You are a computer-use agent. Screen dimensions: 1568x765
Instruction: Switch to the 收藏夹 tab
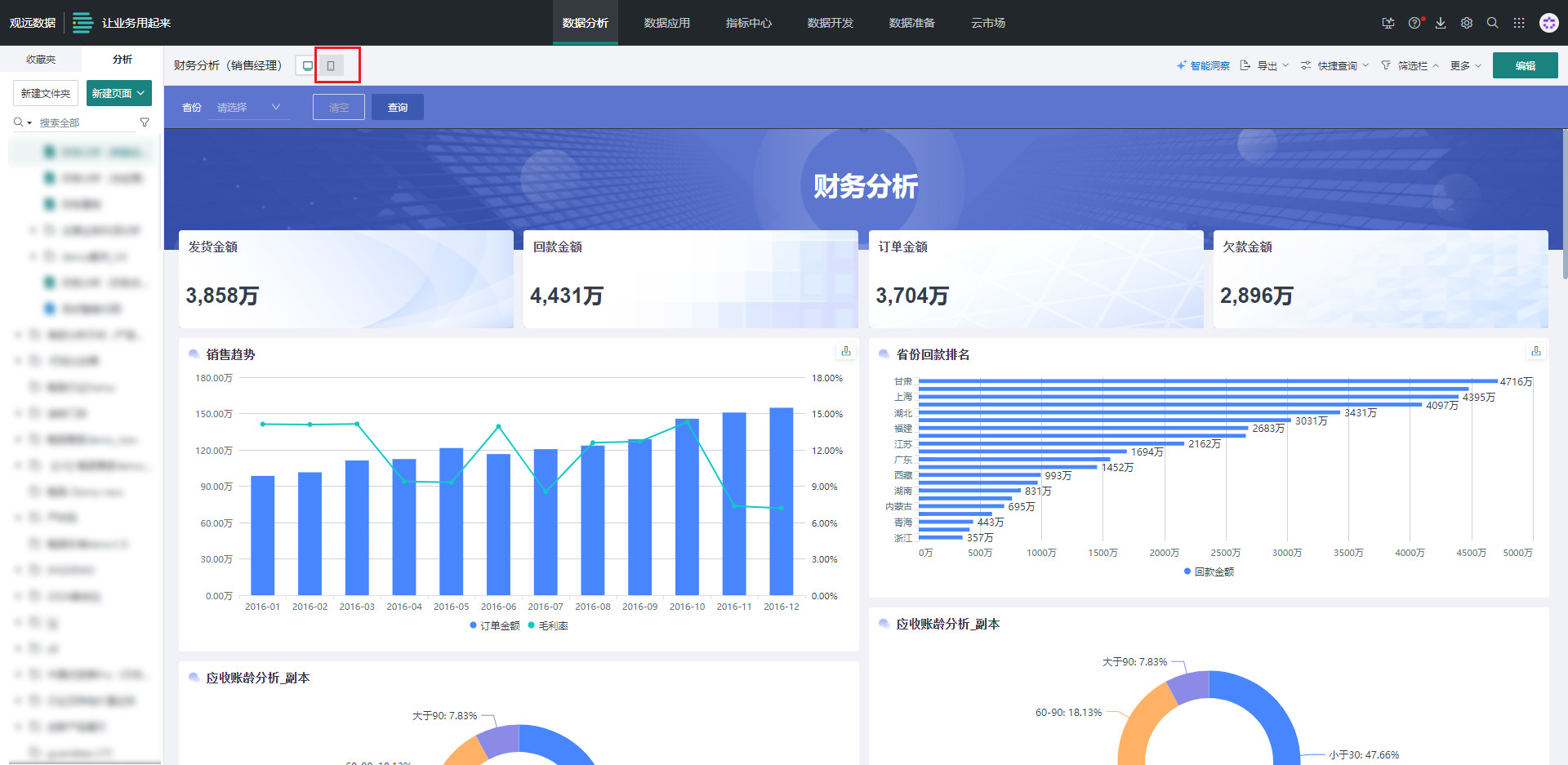coord(41,59)
